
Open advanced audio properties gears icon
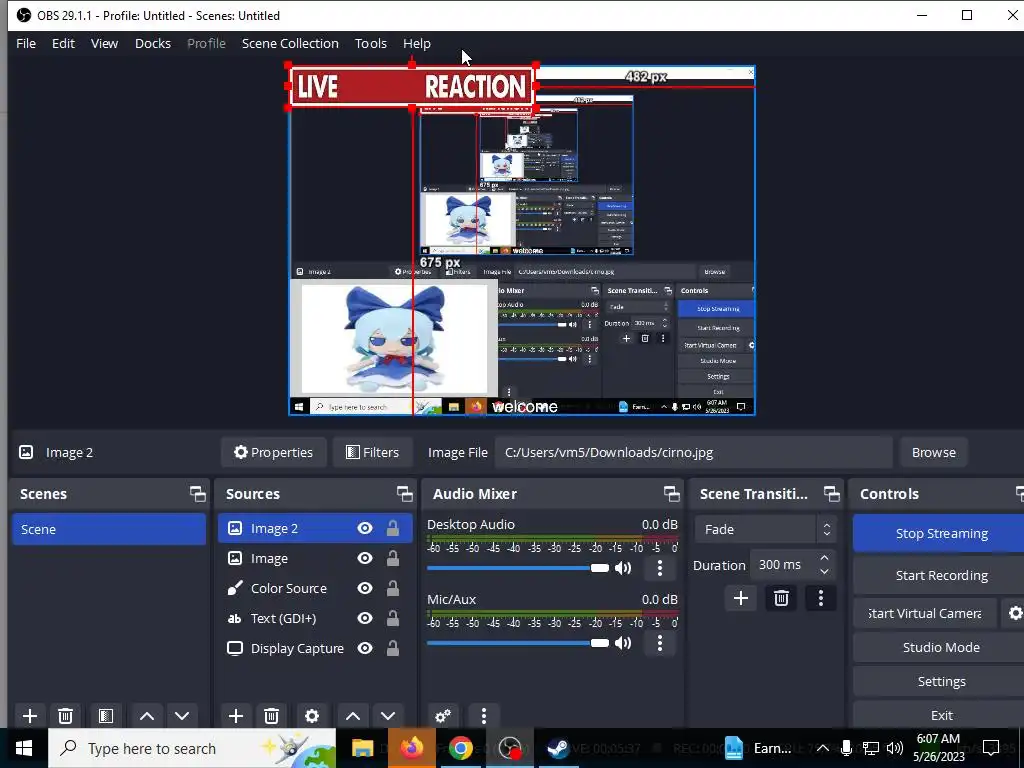click(443, 716)
